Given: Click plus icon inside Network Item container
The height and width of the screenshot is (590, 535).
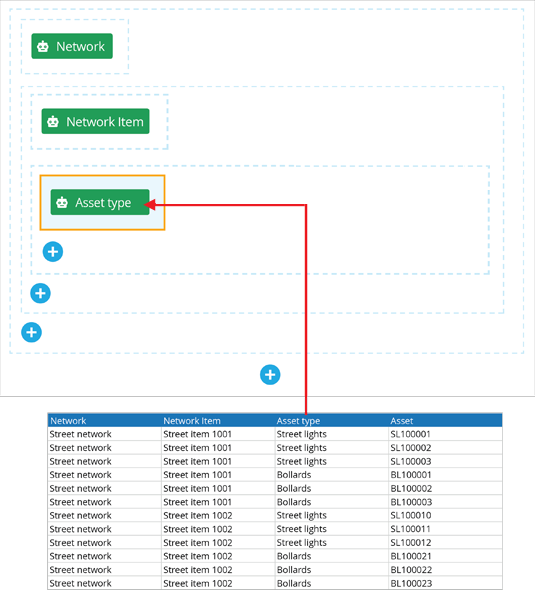Looking at the screenshot, I should tap(40, 293).
